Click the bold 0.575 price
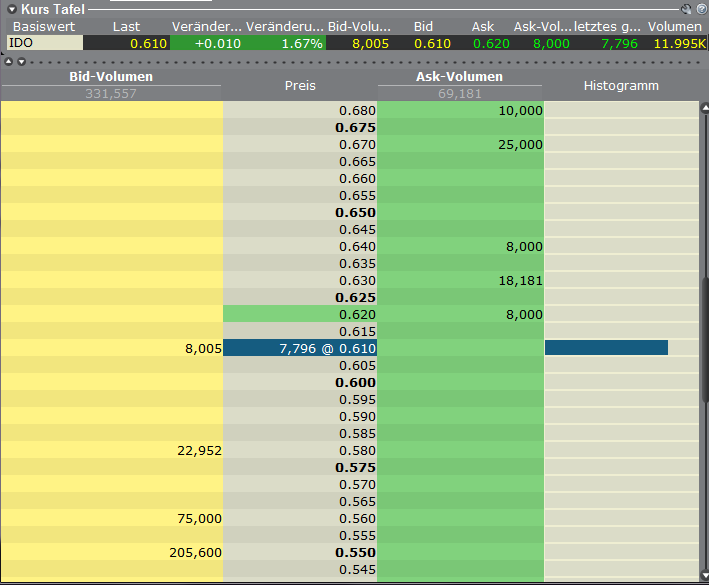The image size is (709, 585). click(x=355, y=467)
